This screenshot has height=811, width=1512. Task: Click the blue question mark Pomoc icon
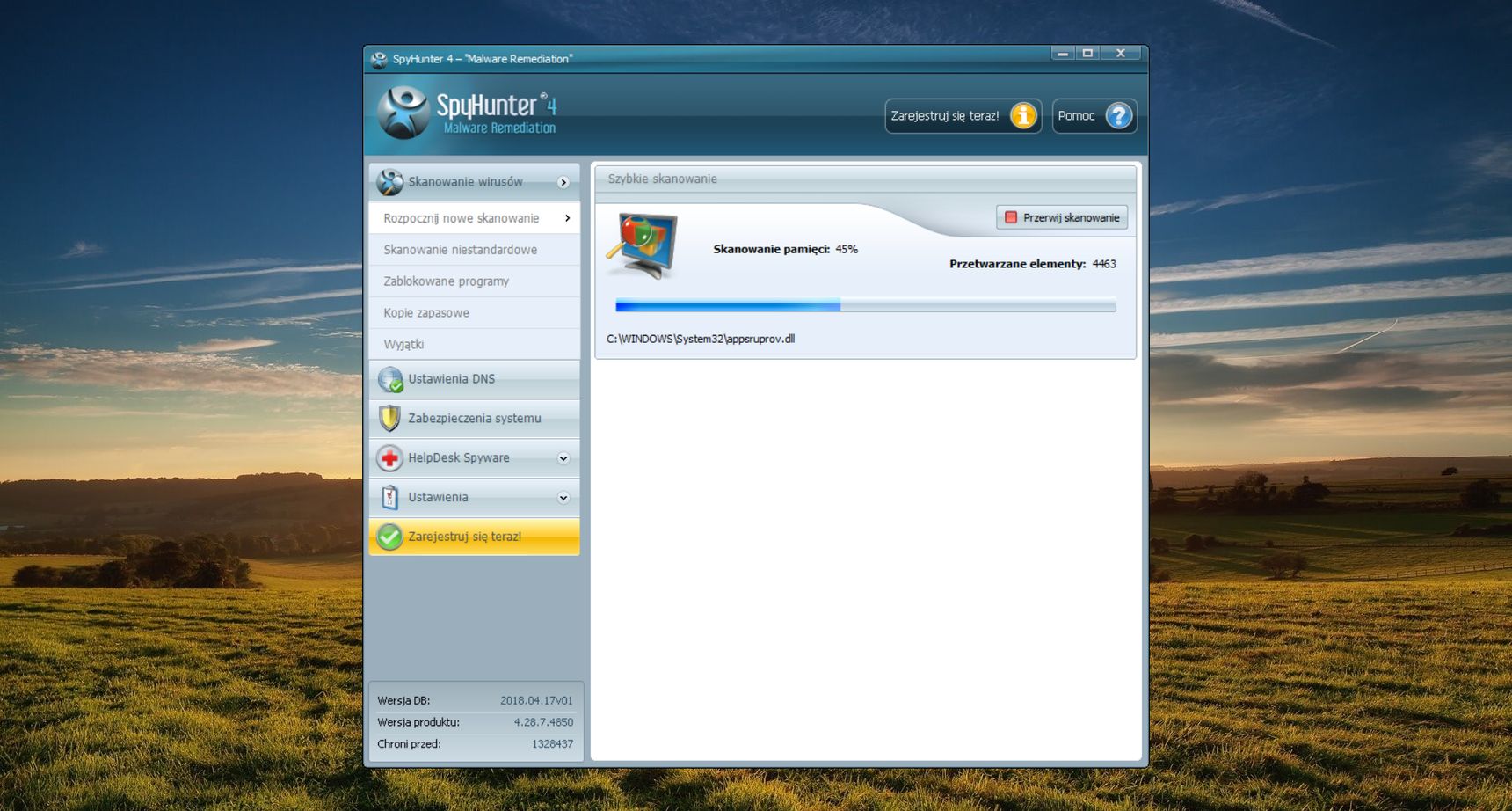point(1118,116)
